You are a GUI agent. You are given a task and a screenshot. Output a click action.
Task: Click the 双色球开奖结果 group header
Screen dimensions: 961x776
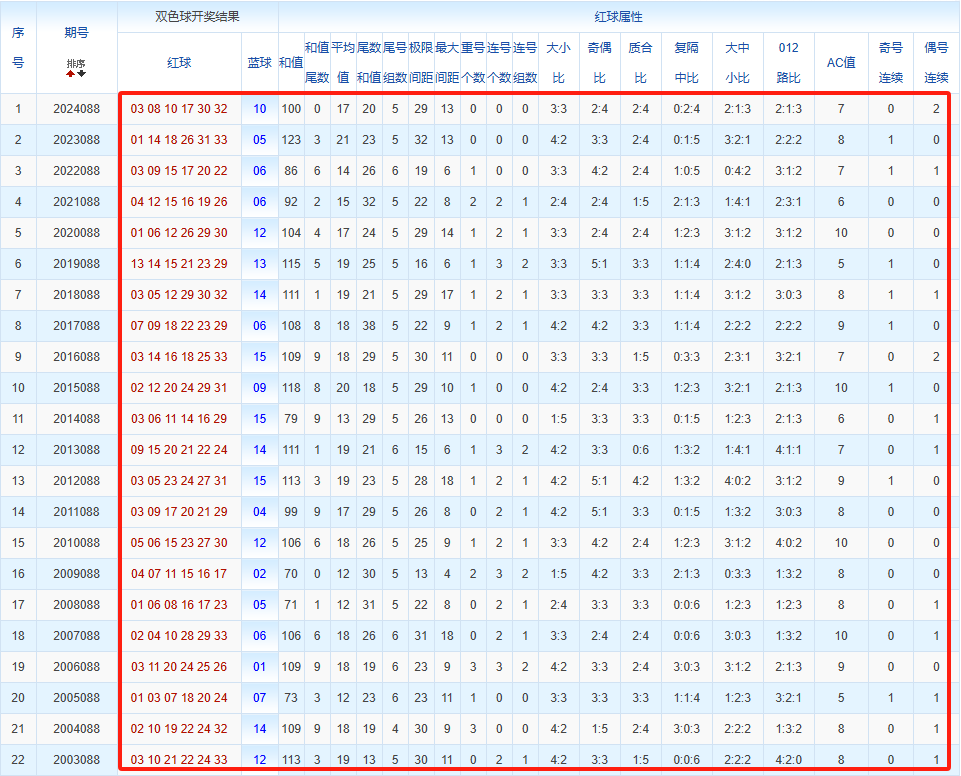tap(197, 17)
